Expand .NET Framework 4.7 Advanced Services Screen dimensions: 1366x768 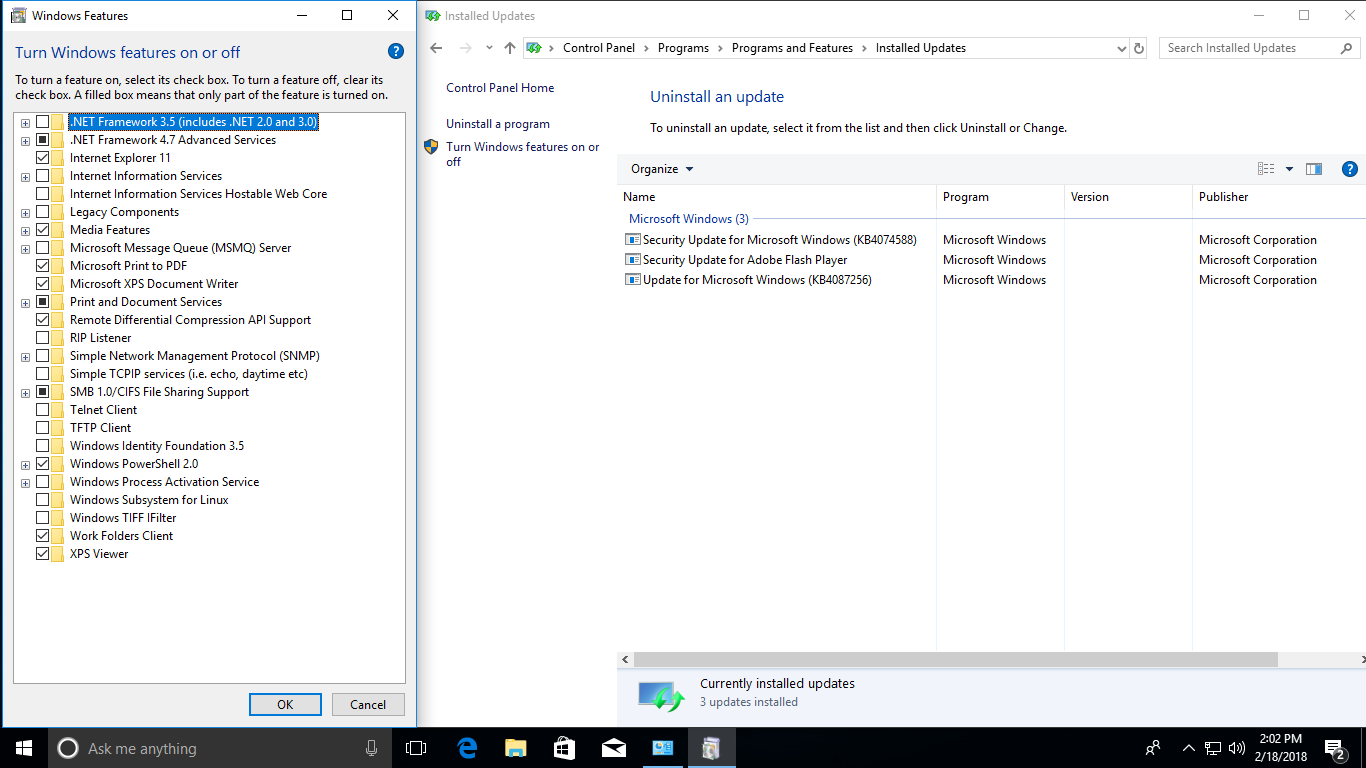tap(25, 141)
